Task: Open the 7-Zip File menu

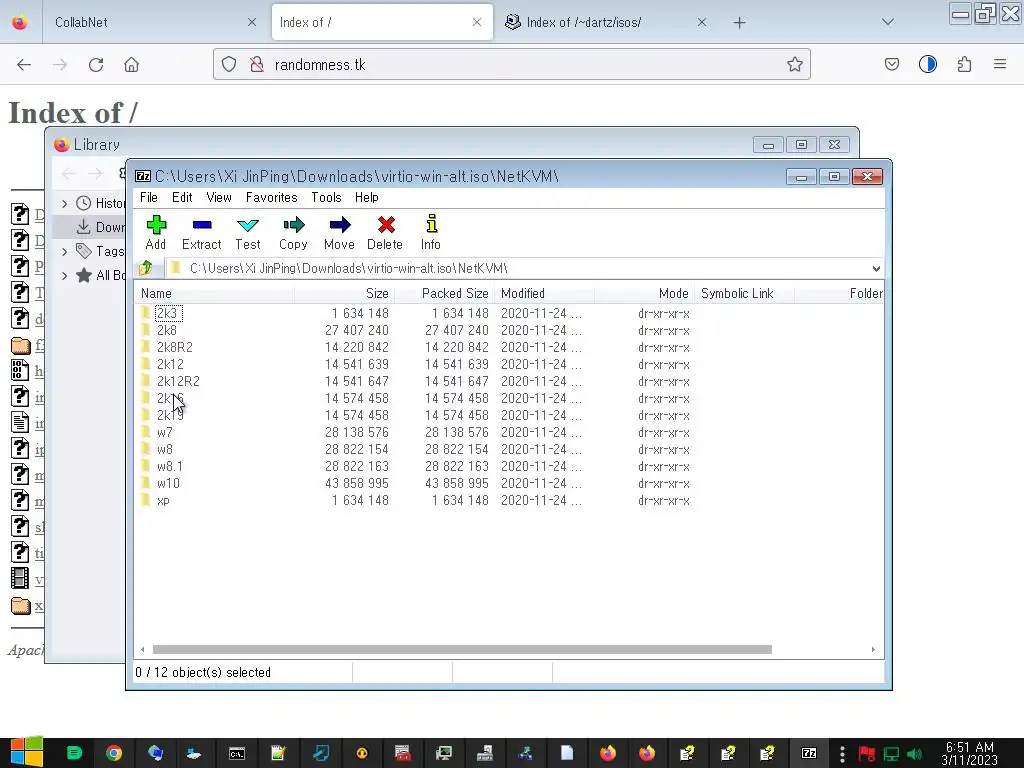Action: pos(149,197)
